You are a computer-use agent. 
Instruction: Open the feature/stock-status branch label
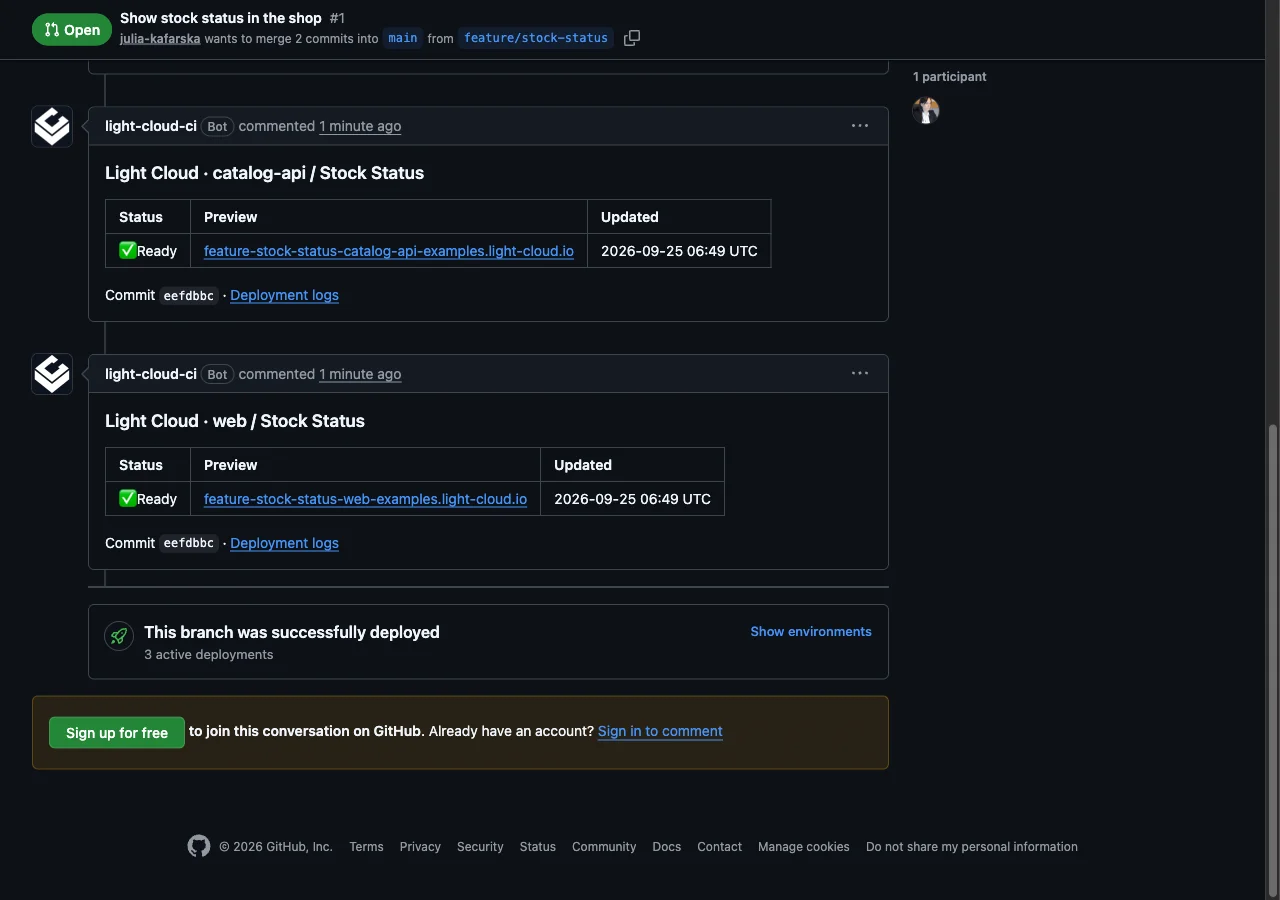536,38
